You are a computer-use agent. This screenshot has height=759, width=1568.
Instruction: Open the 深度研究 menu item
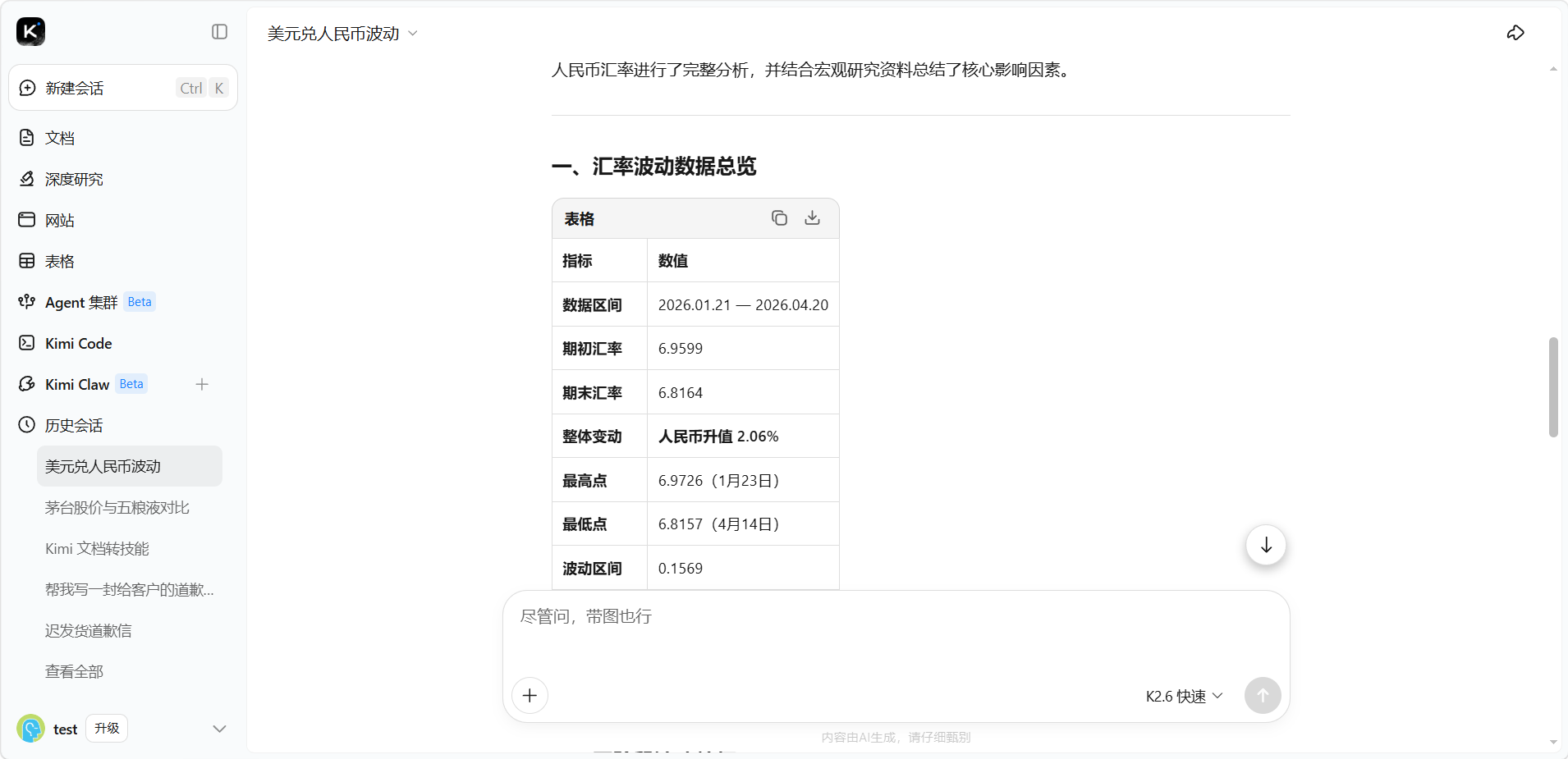(x=74, y=179)
